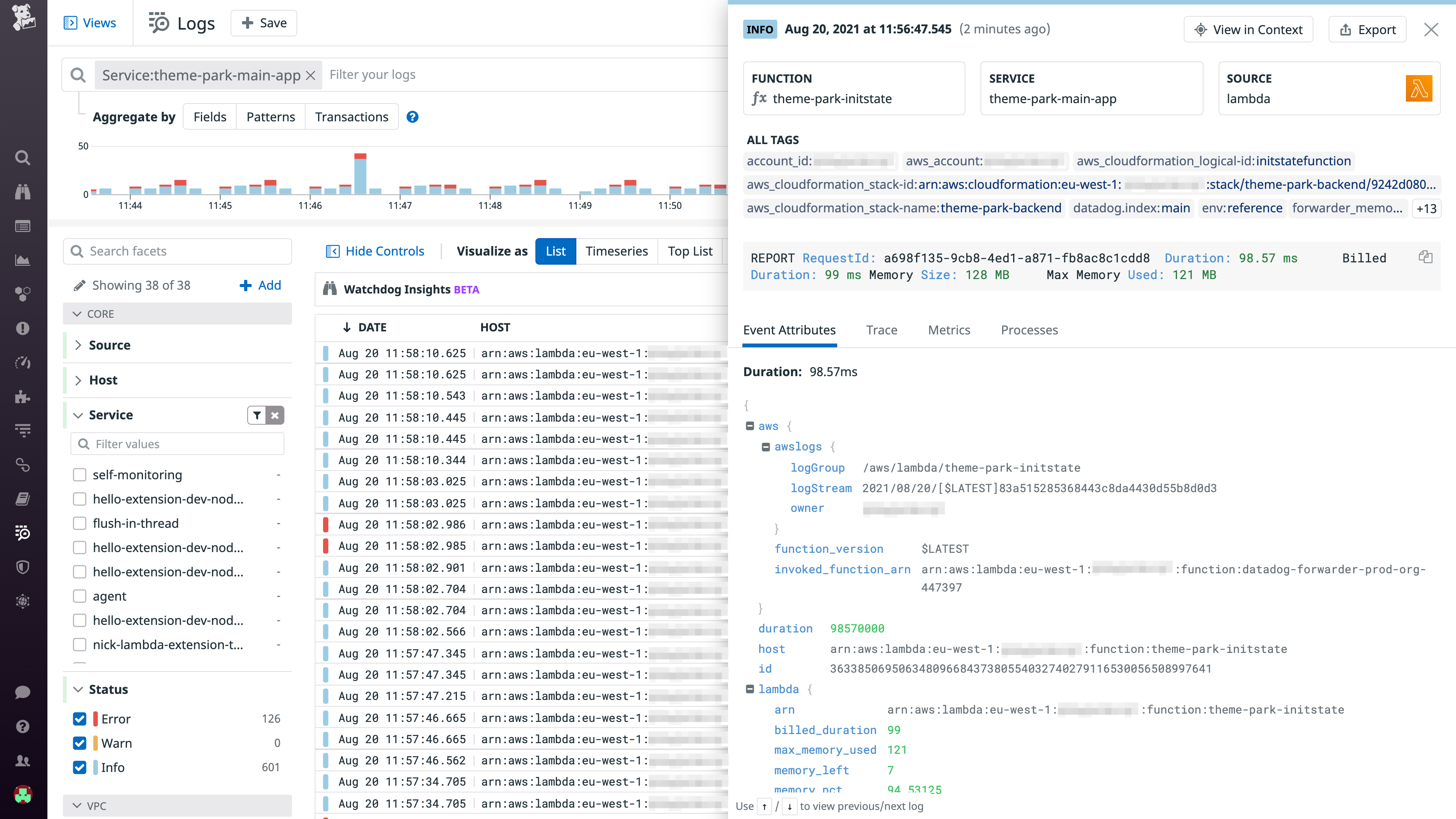Open the help question-mark icon near bottom sidebar
Image resolution: width=1456 pixels, height=819 pixels.
[x=23, y=726]
